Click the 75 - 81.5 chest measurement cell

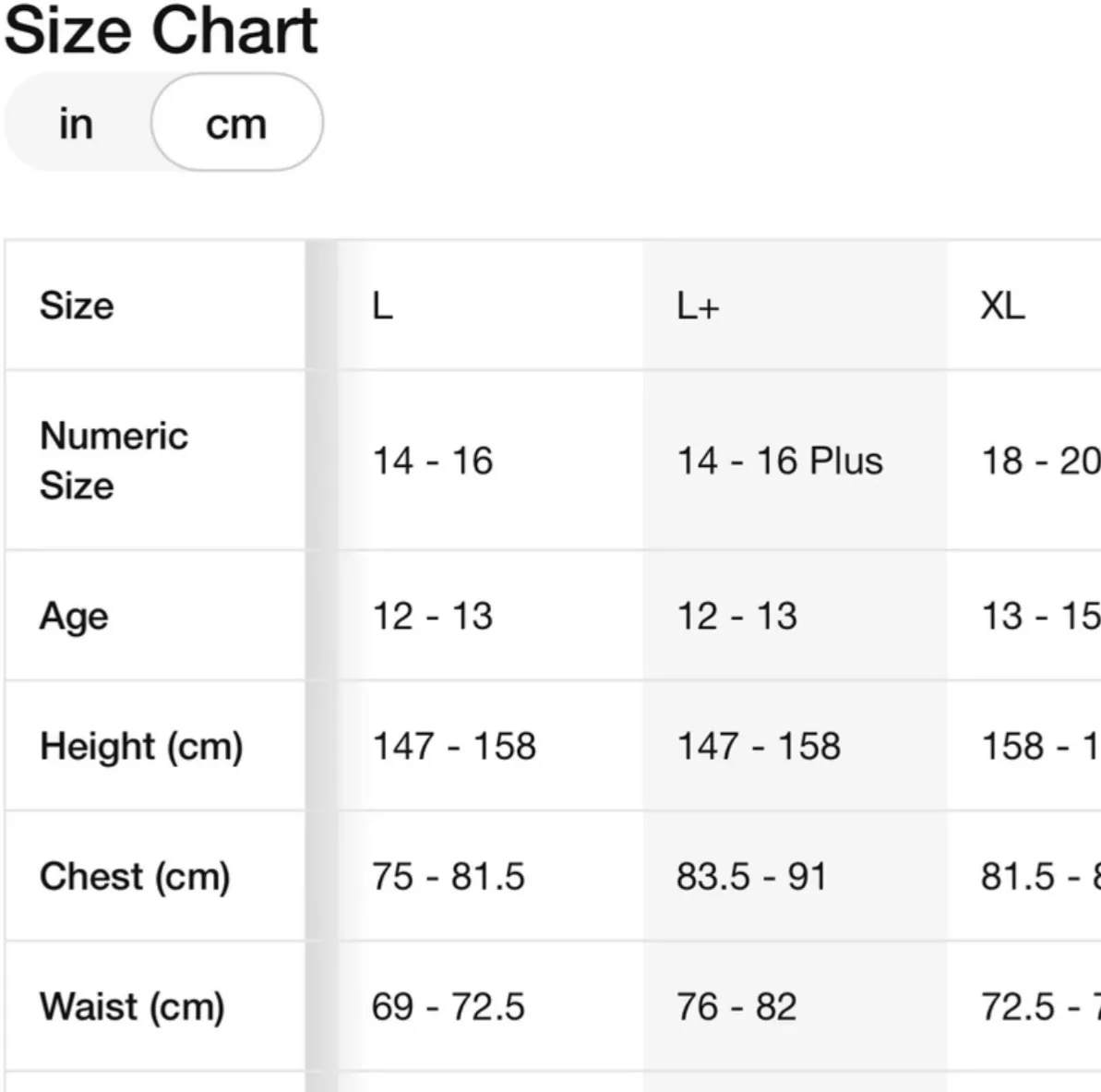448,876
